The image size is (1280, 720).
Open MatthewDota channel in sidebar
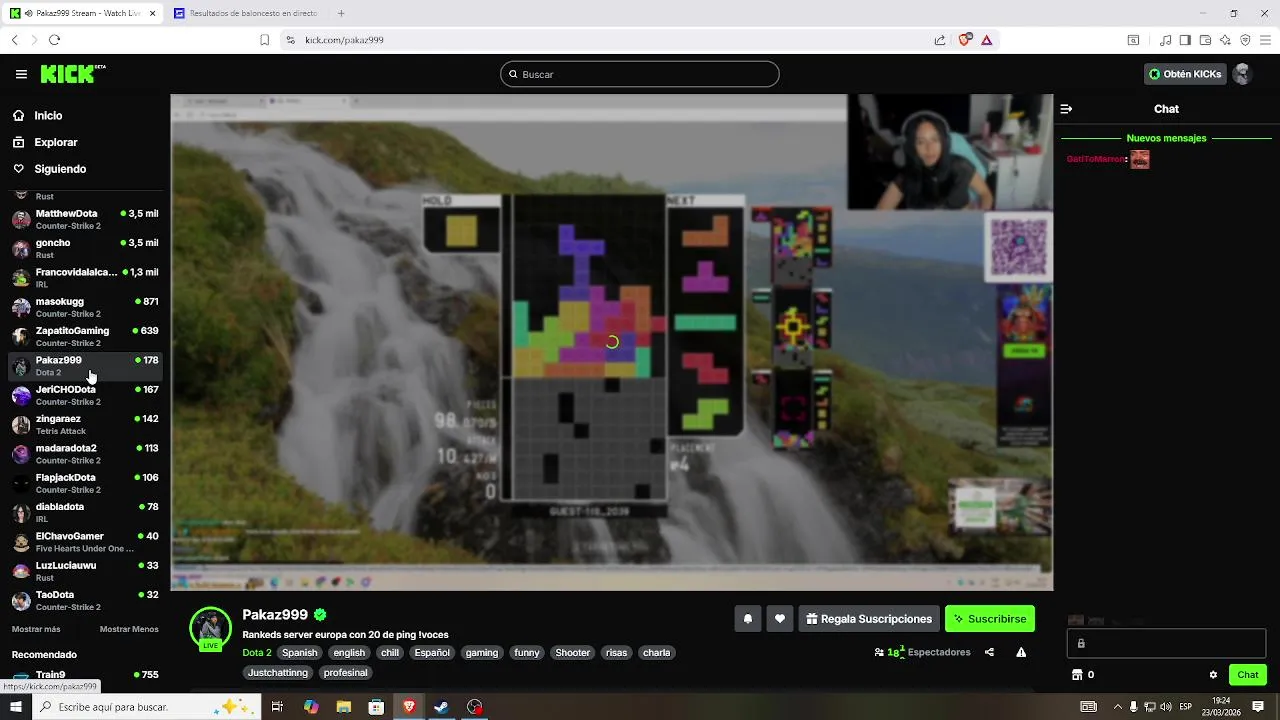[84, 219]
